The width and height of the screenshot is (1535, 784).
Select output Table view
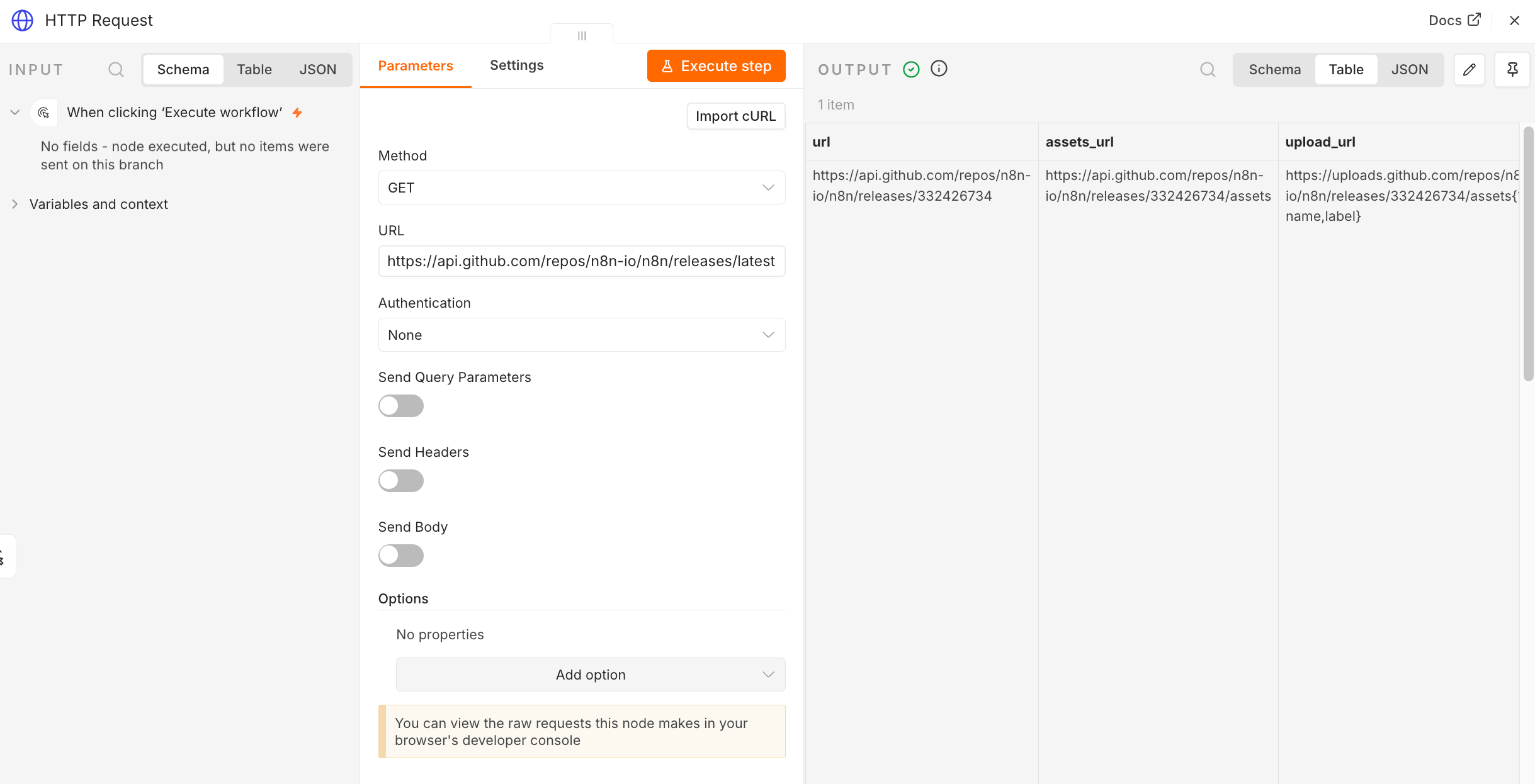pos(1346,69)
